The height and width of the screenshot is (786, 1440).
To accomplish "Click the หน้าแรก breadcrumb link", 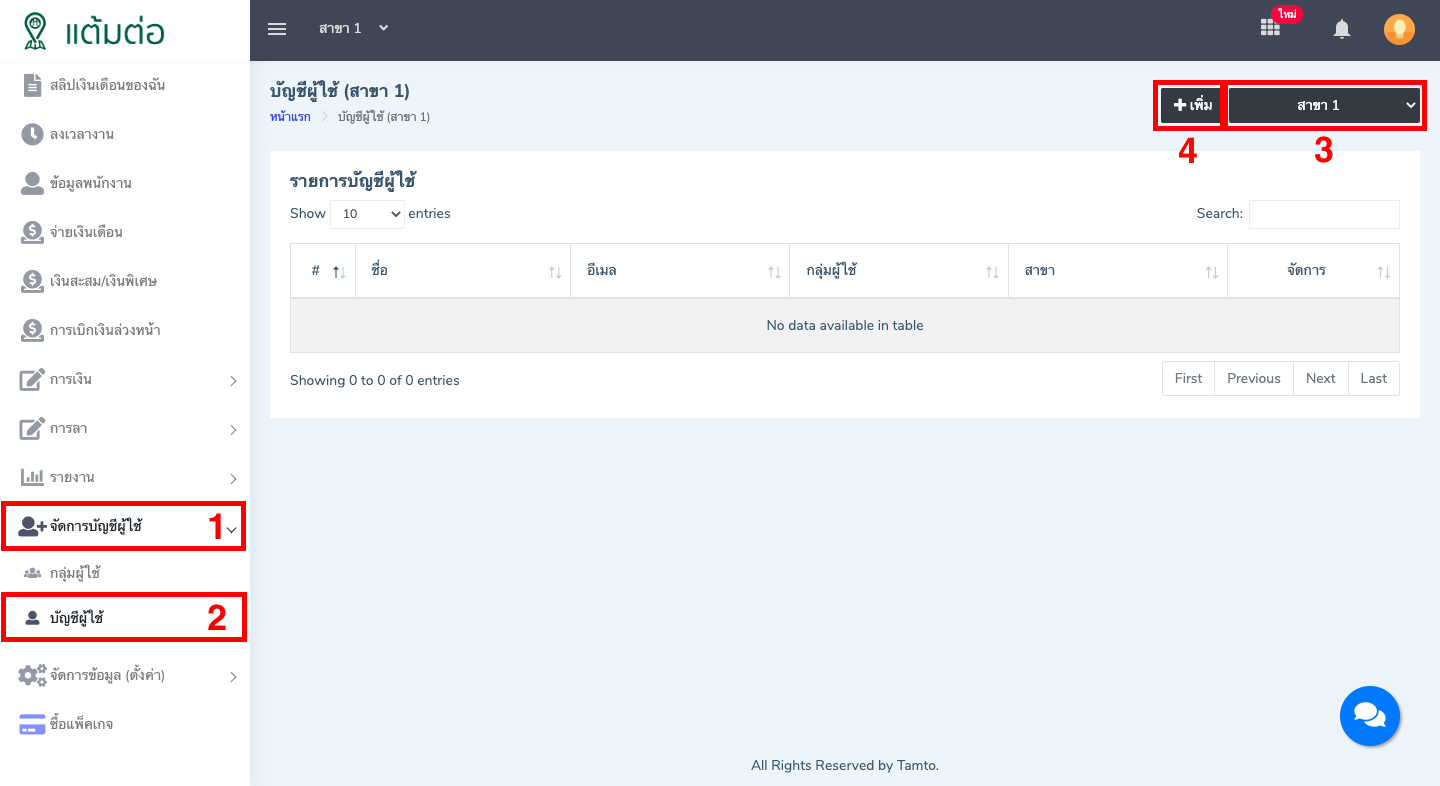I will tap(290, 117).
